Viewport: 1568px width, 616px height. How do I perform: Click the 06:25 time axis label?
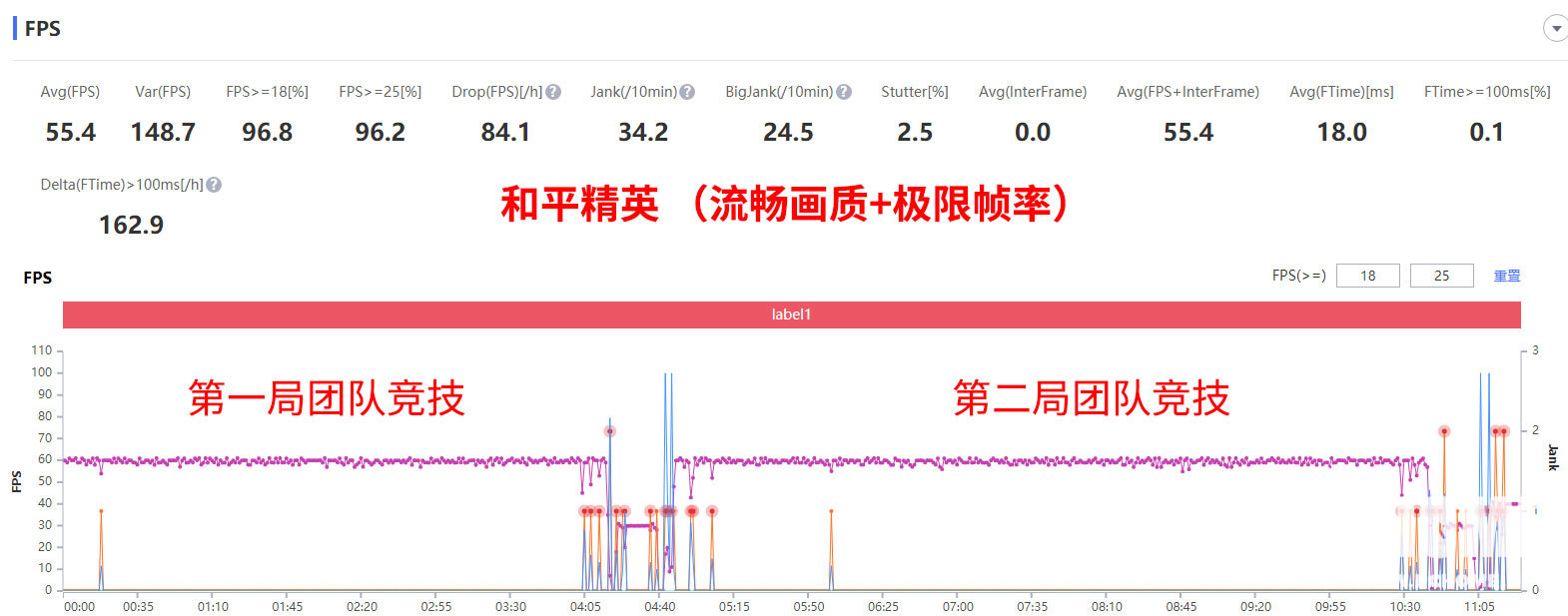pos(883,606)
